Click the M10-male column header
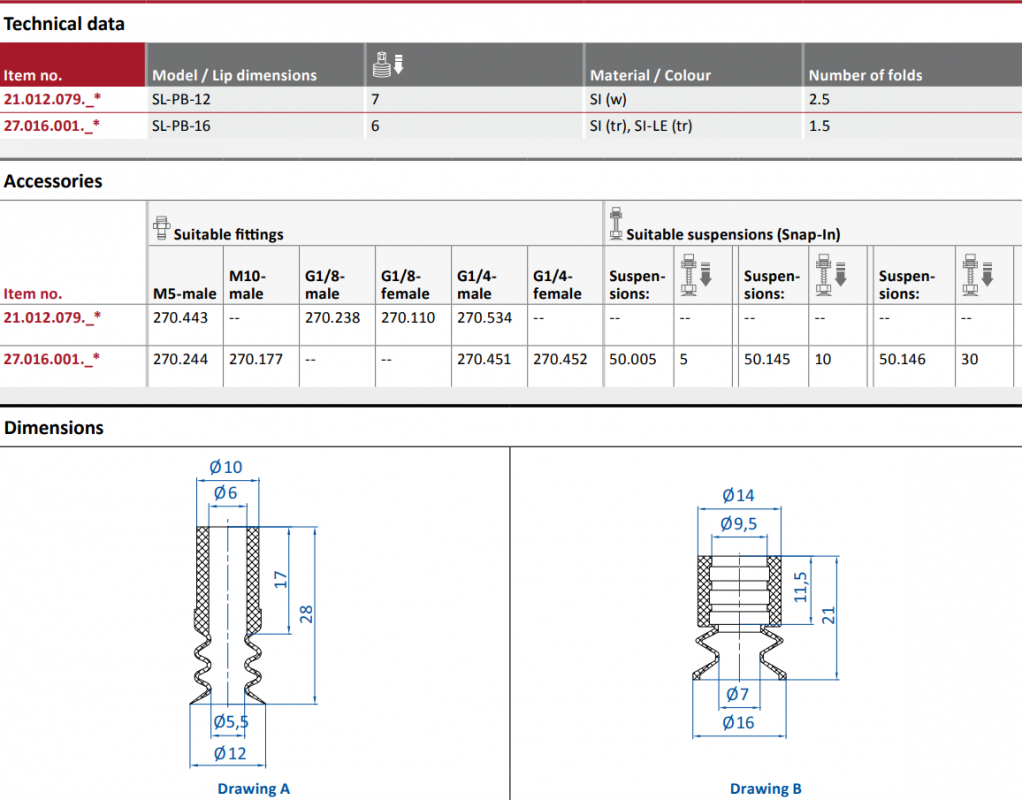 click(x=247, y=285)
